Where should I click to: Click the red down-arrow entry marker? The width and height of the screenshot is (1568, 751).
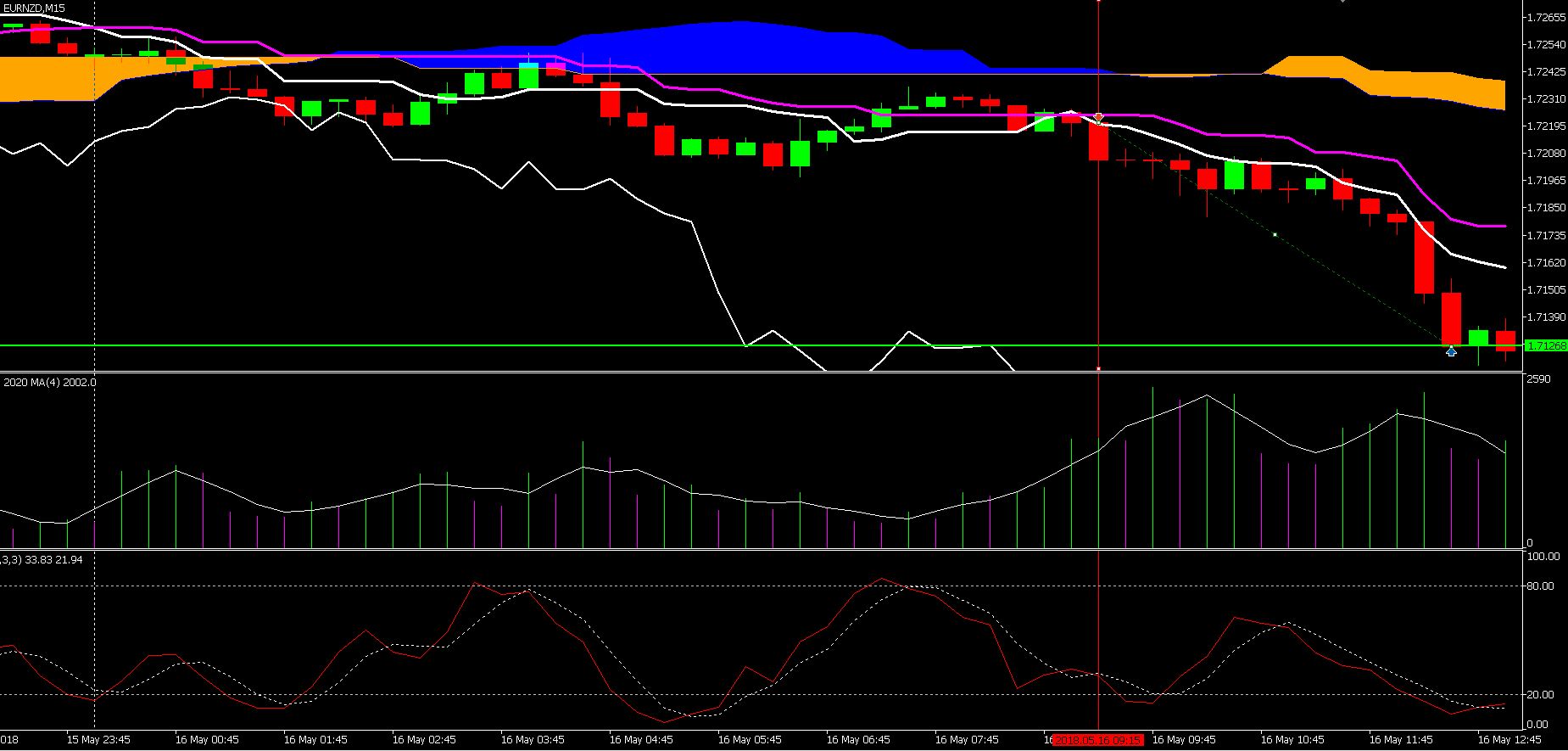(x=1099, y=117)
